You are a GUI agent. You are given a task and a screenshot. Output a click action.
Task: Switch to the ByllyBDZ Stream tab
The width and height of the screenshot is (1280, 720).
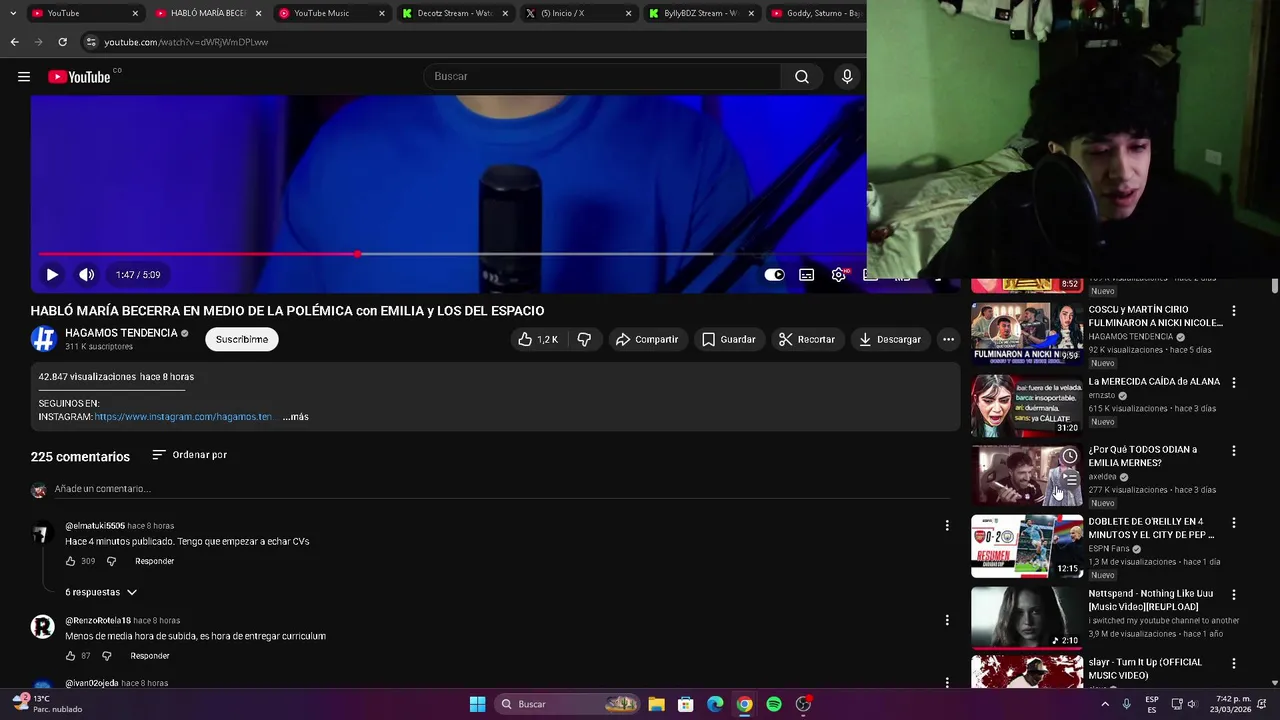[700, 13]
